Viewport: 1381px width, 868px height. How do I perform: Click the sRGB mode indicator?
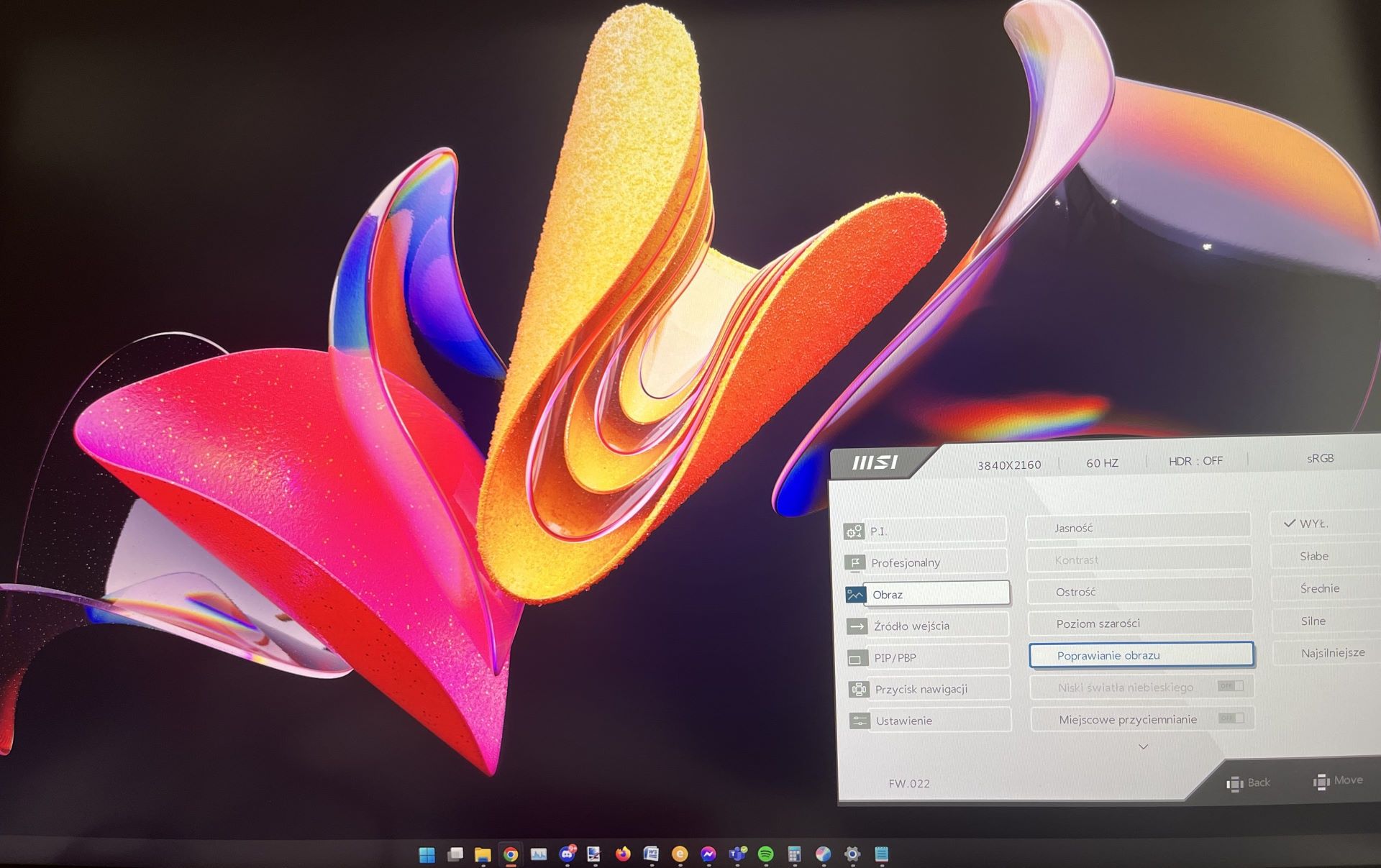tap(1320, 458)
